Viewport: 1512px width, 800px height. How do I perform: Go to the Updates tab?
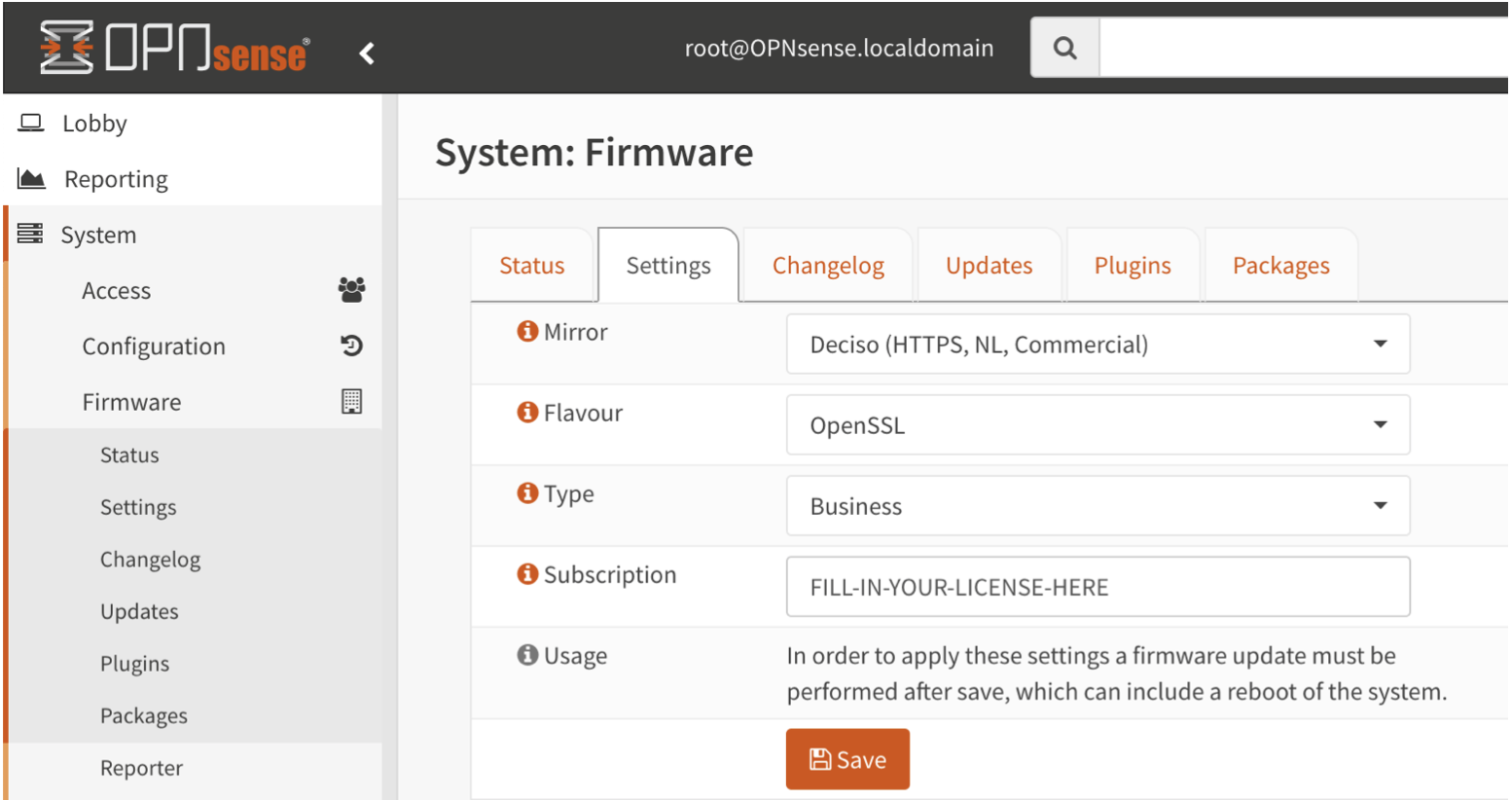(989, 266)
